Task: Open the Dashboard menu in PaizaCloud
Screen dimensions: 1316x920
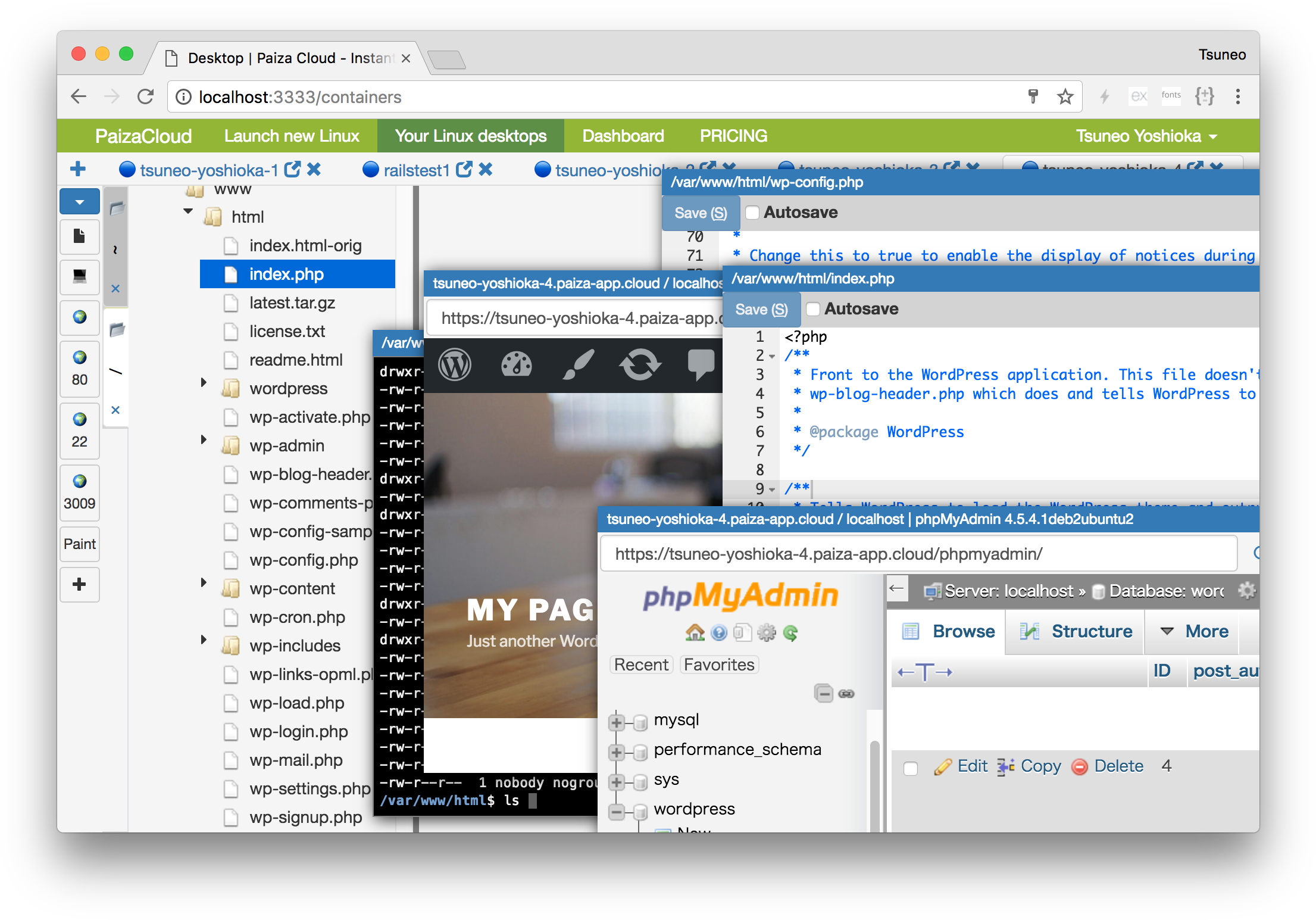Action: 623,136
